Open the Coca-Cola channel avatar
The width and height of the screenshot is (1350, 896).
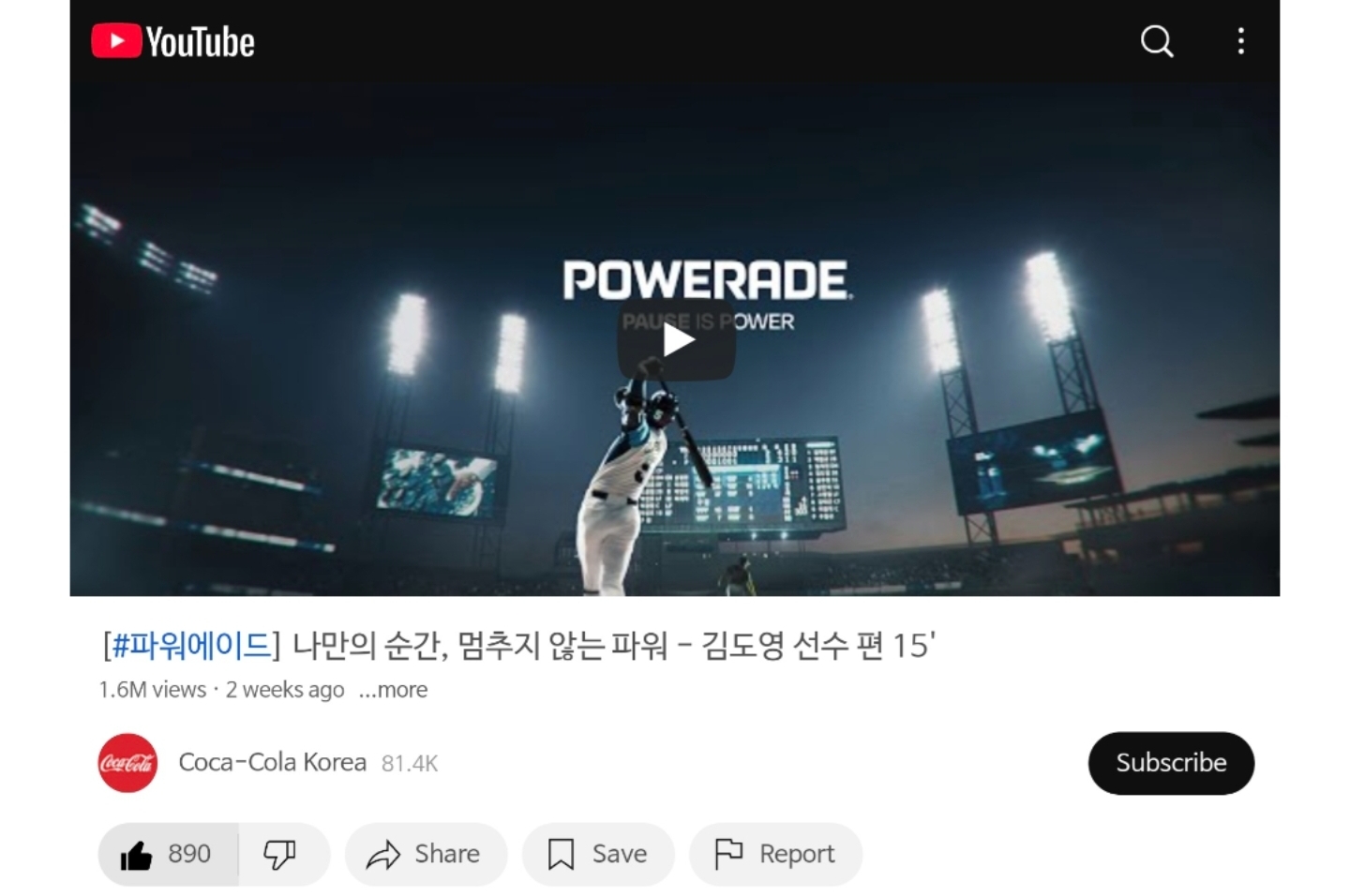pyautogui.click(x=127, y=763)
